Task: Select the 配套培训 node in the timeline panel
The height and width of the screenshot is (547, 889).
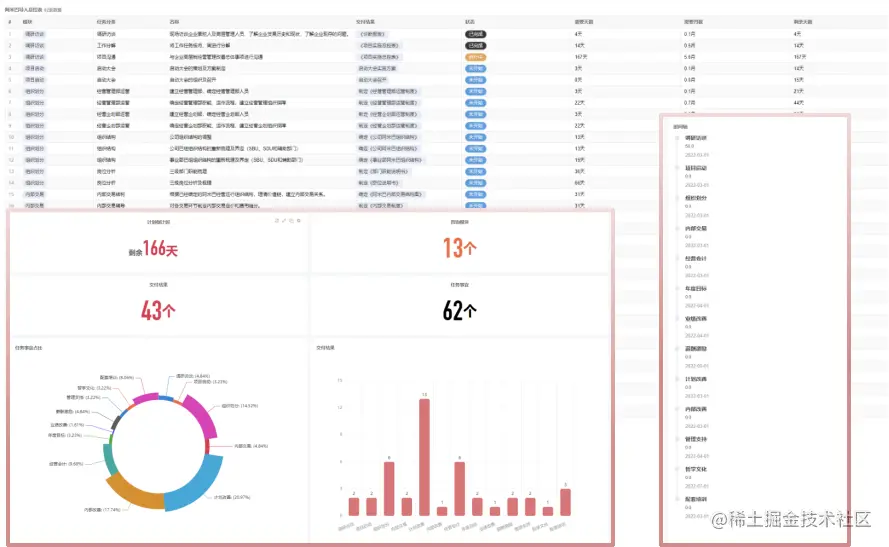Action: pos(696,499)
